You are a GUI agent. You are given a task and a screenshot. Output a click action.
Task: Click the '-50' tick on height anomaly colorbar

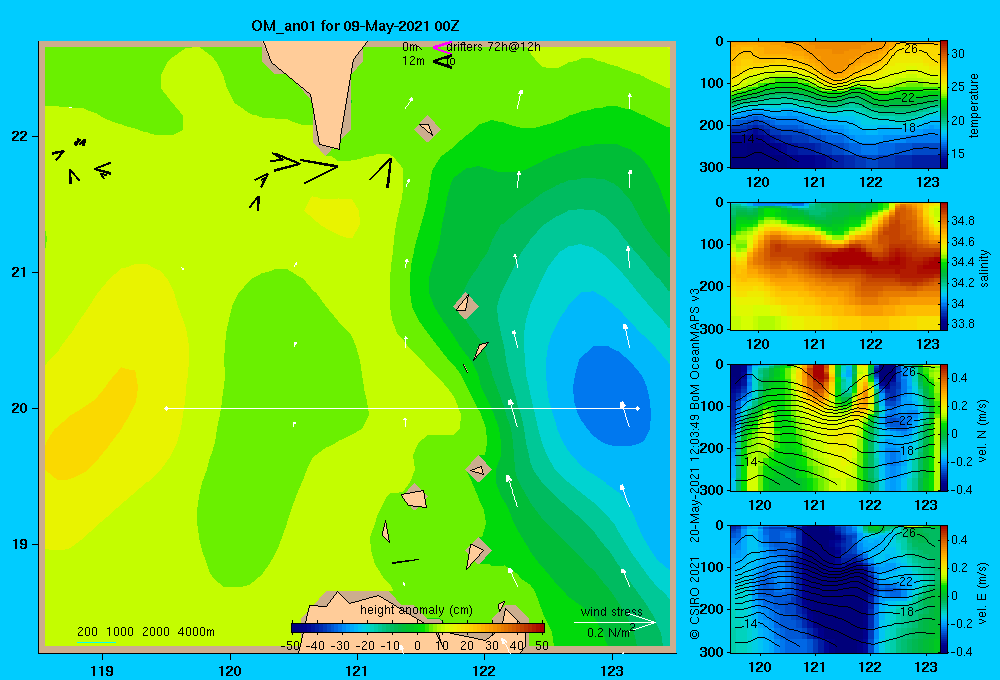click(290, 646)
